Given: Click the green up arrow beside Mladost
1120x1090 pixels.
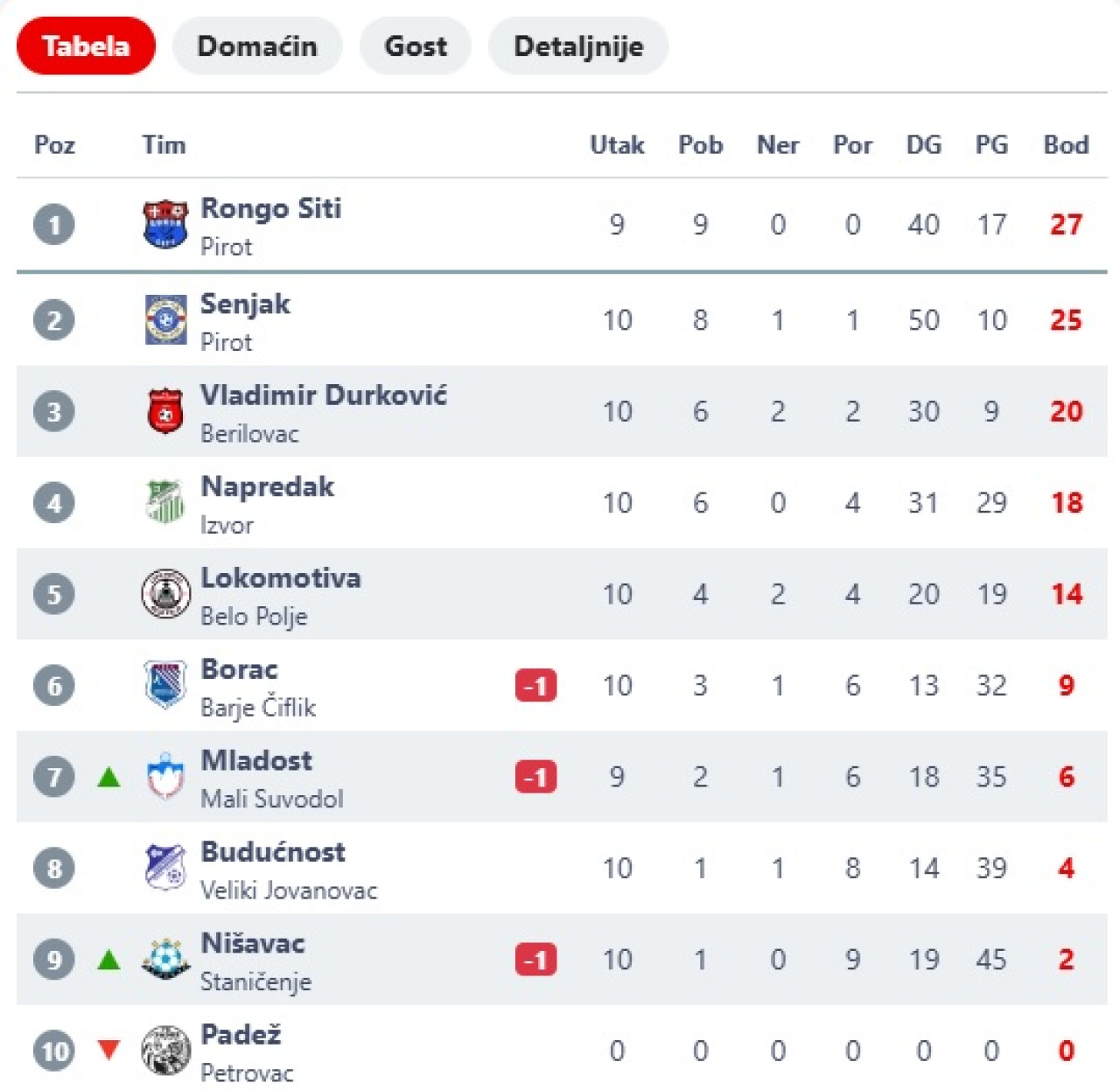Looking at the screenshot, I should click(x=108, y=777).
